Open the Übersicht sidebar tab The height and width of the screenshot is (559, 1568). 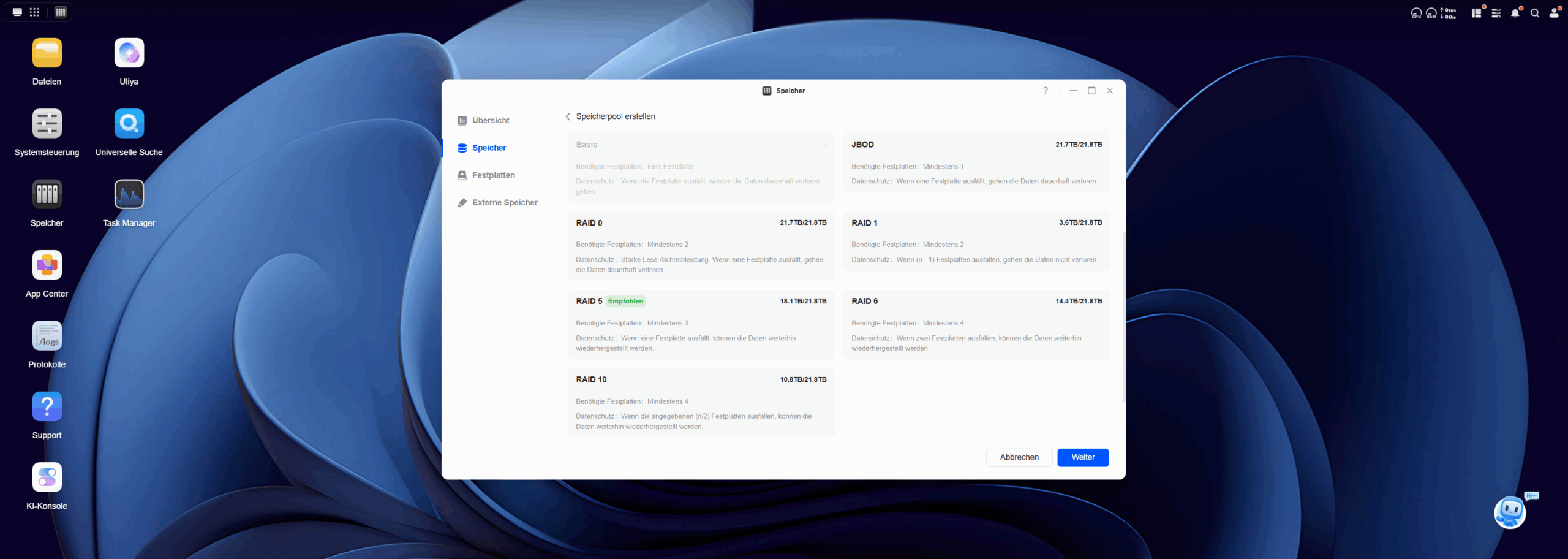click(x=491, y=121)
